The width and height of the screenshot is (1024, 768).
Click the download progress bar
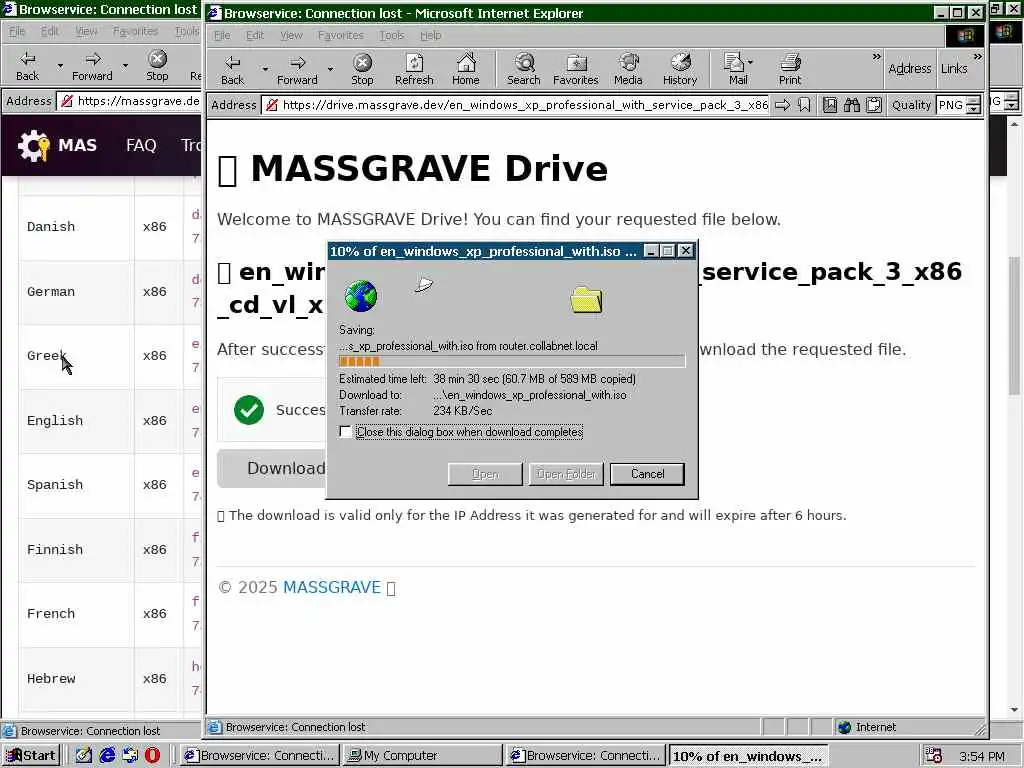[512, 361]
